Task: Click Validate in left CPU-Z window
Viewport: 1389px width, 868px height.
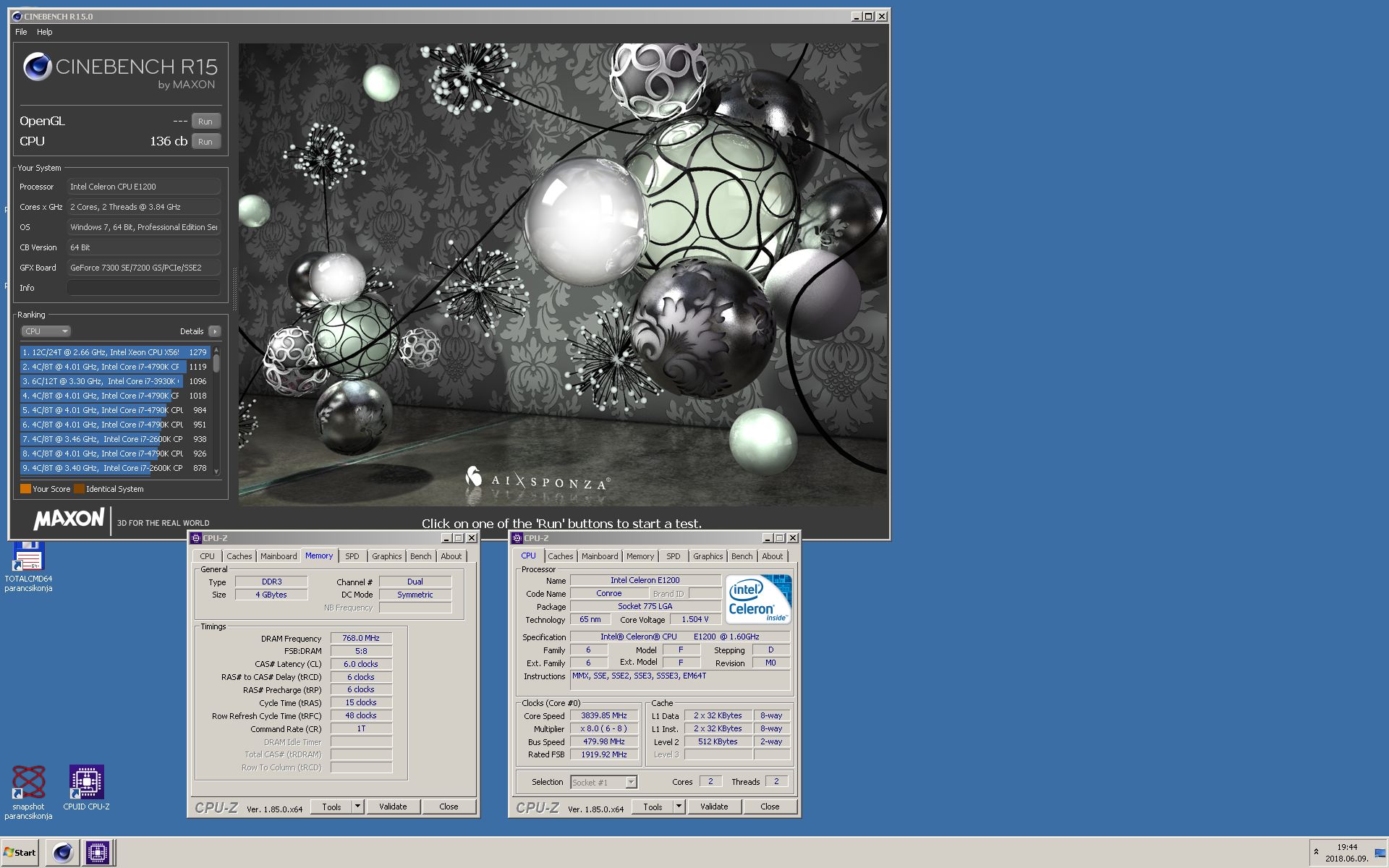Action: (x=393, y=807)
